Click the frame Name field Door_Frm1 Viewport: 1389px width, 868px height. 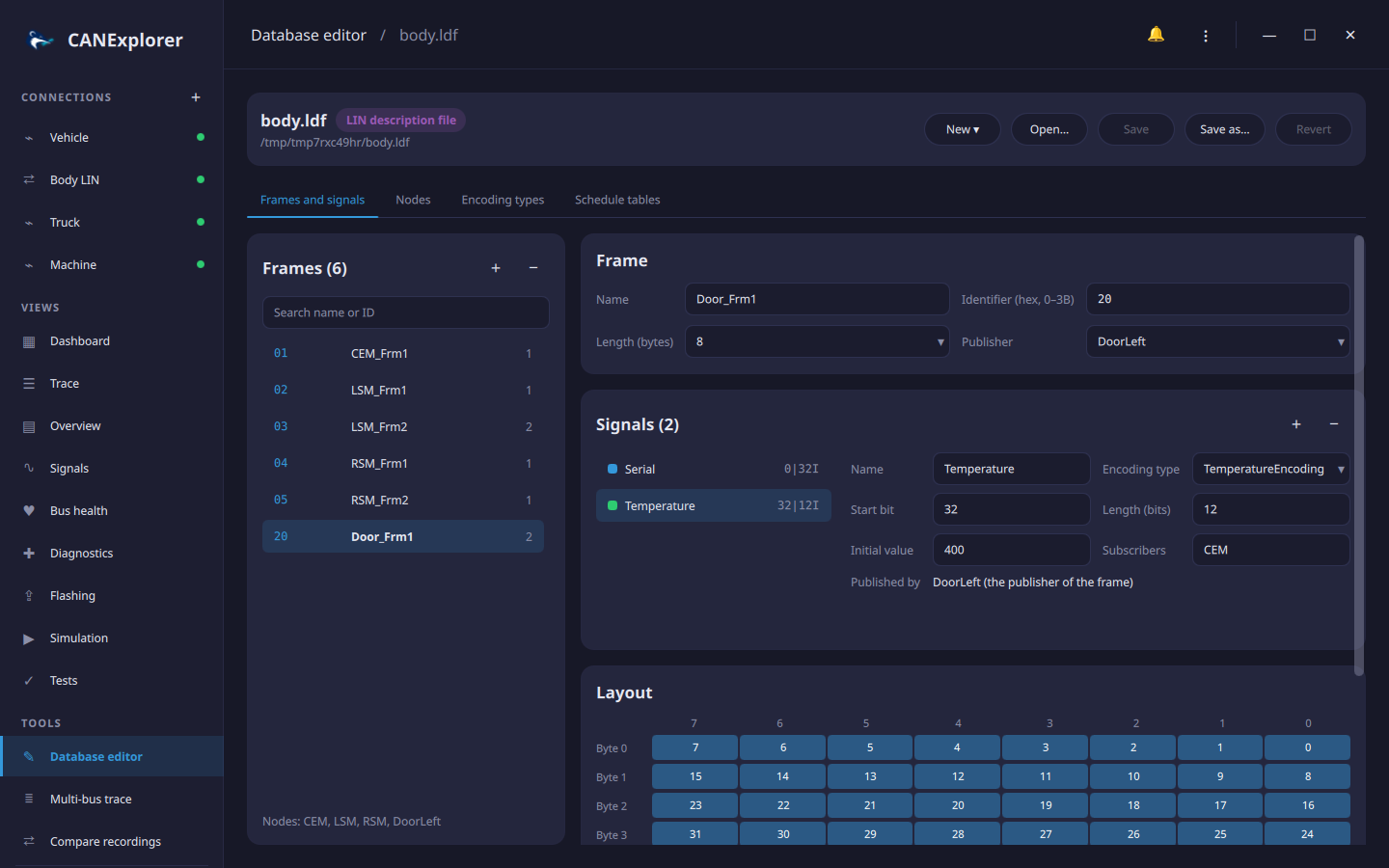pos(817,299)
